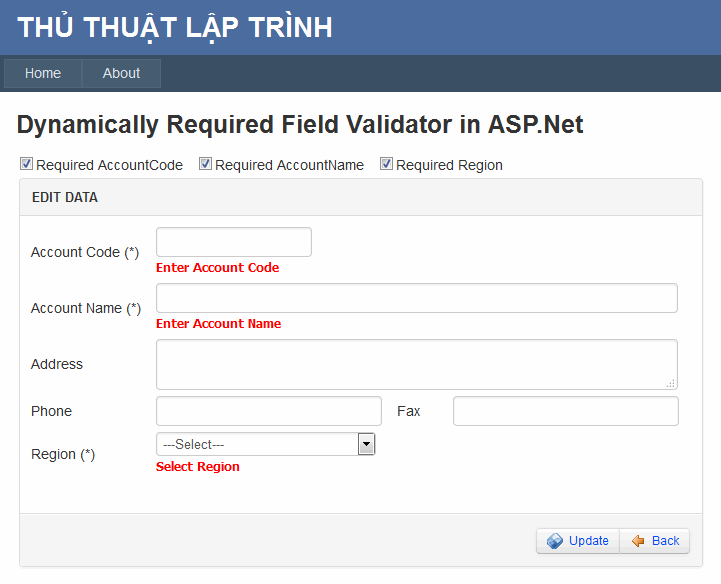Toggle the Required AccountName checkbox
Screen dimensions: 721x584
205,163
